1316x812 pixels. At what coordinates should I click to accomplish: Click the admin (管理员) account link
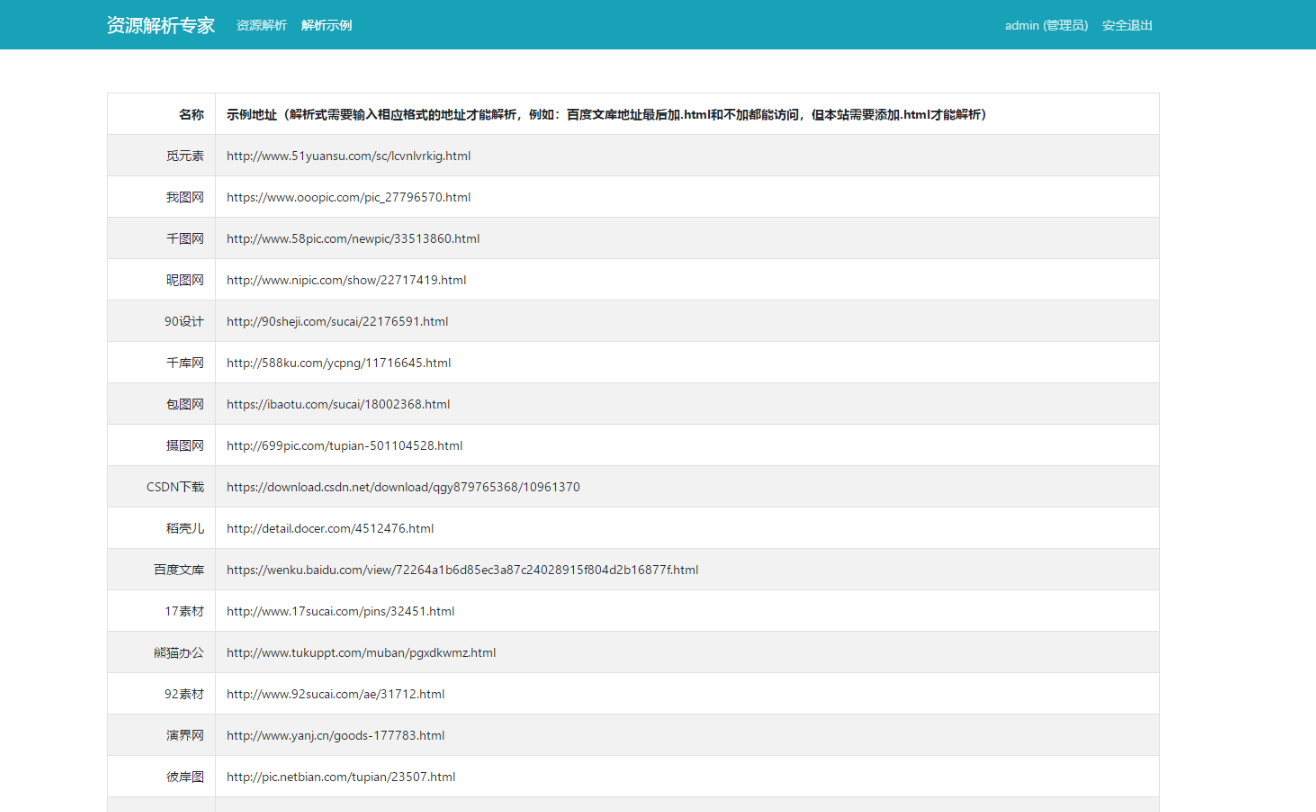click(1046, 25)
